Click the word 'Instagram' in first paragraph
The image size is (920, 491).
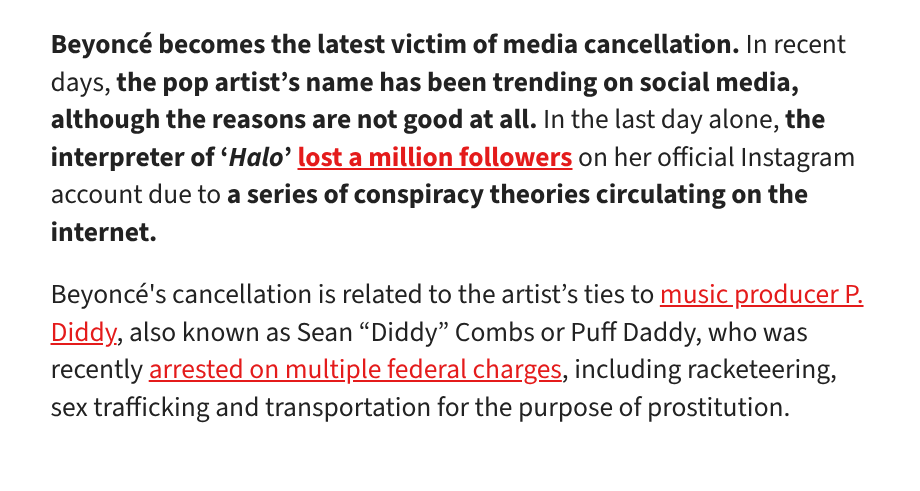click(797, 157)
